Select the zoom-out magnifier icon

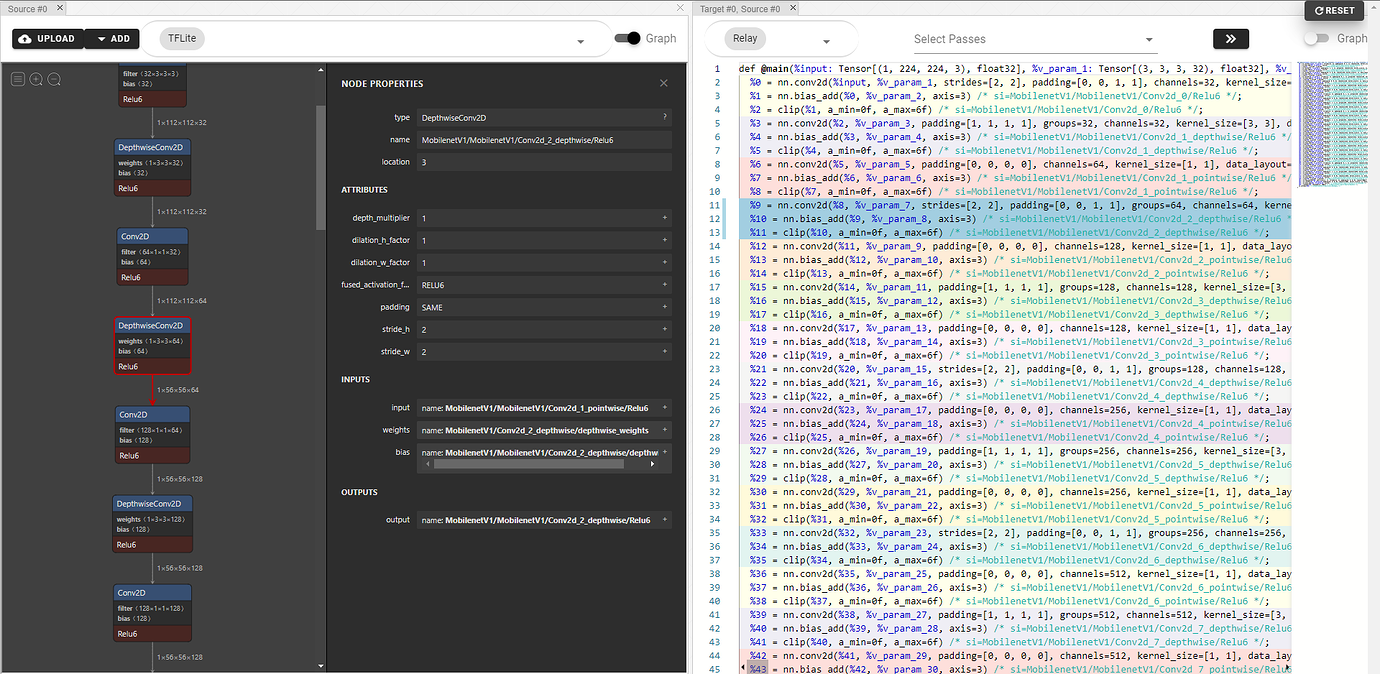click(x=54, y=79)
